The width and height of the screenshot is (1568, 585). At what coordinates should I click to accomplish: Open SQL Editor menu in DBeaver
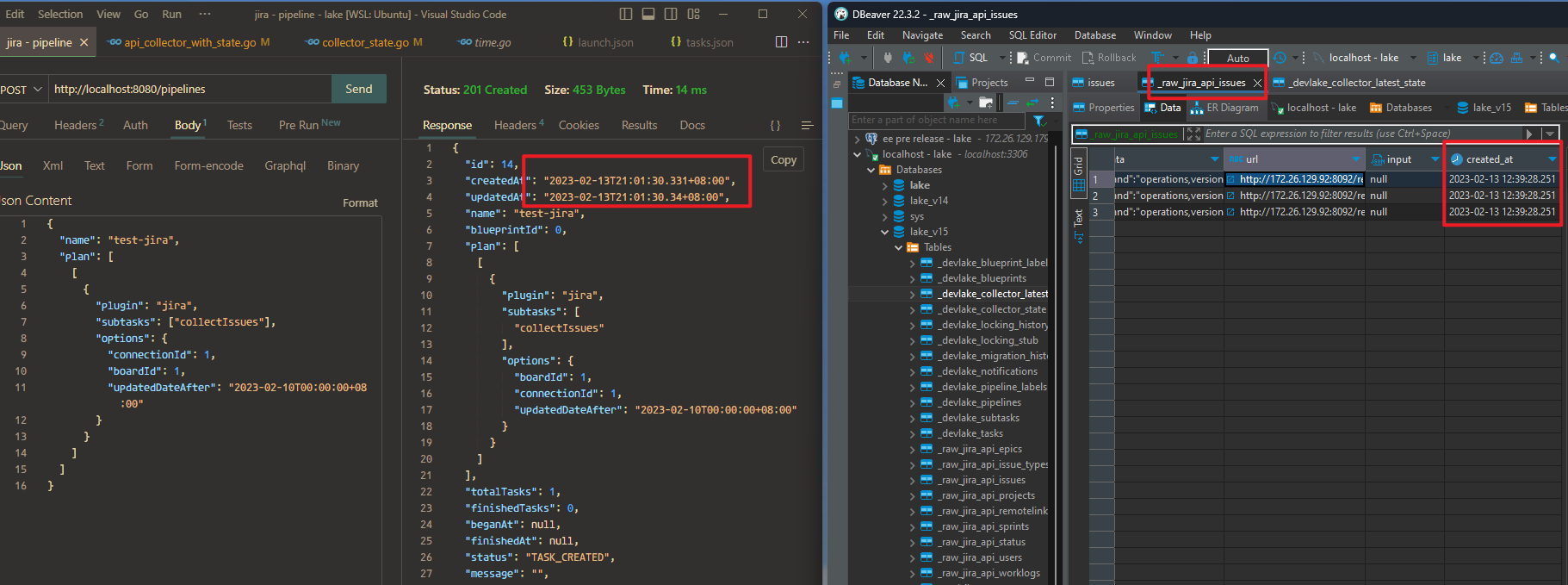[1032, 35]
